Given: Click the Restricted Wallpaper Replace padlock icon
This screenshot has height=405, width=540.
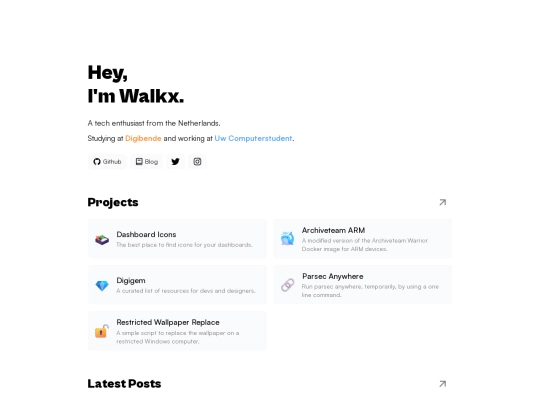Looking at the screenshot, I should (102, 331).
